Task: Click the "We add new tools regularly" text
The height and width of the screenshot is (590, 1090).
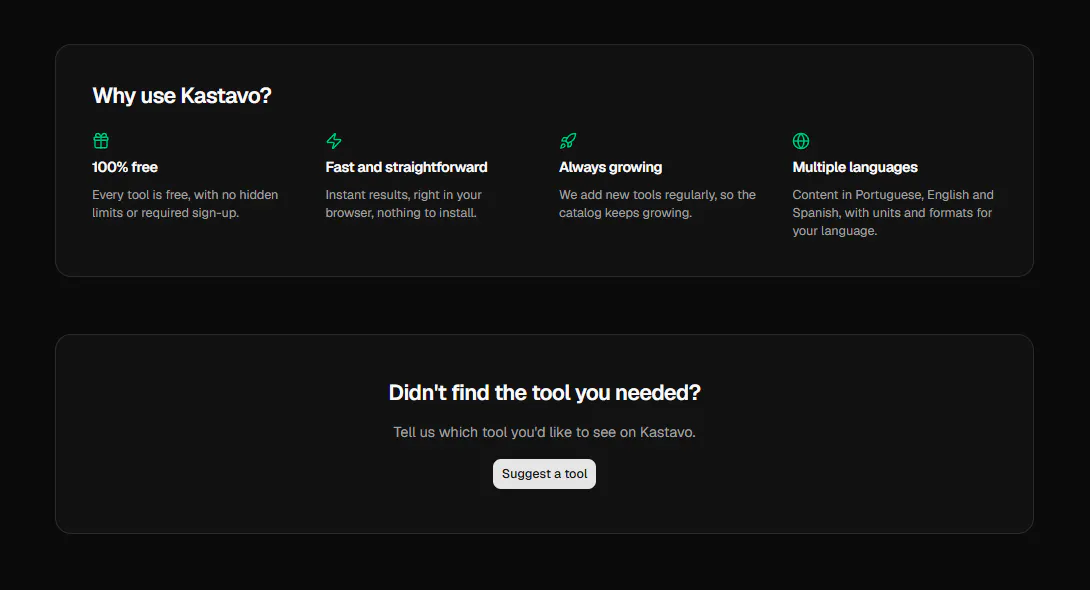Action: coord(657,204)
